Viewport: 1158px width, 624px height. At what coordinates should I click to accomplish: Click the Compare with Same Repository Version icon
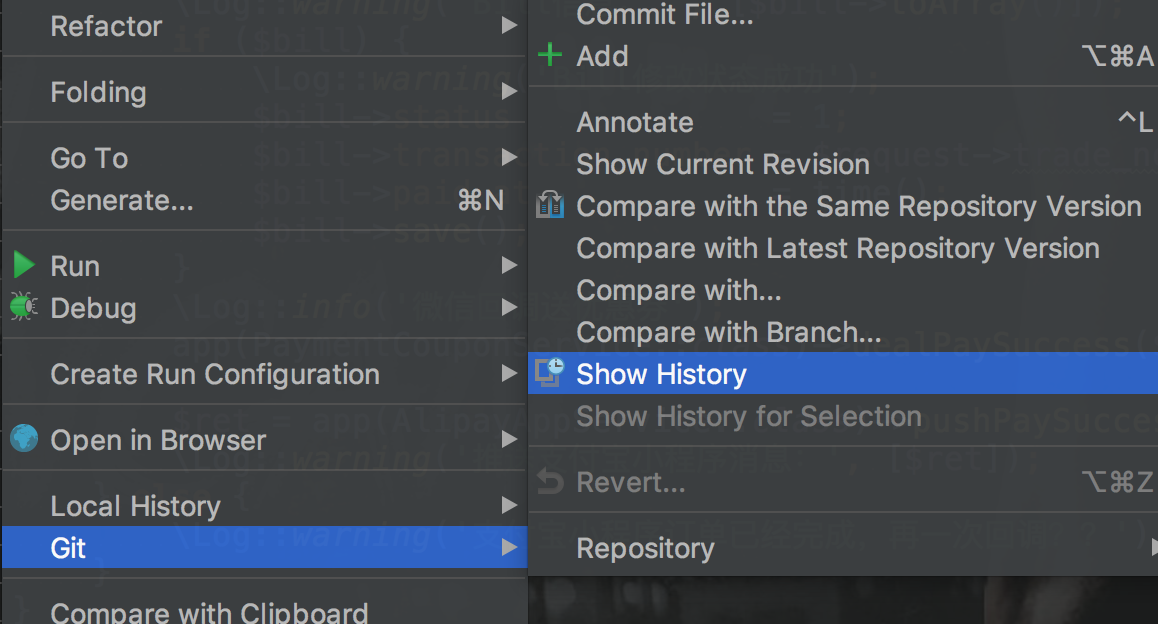click(549, 206)
